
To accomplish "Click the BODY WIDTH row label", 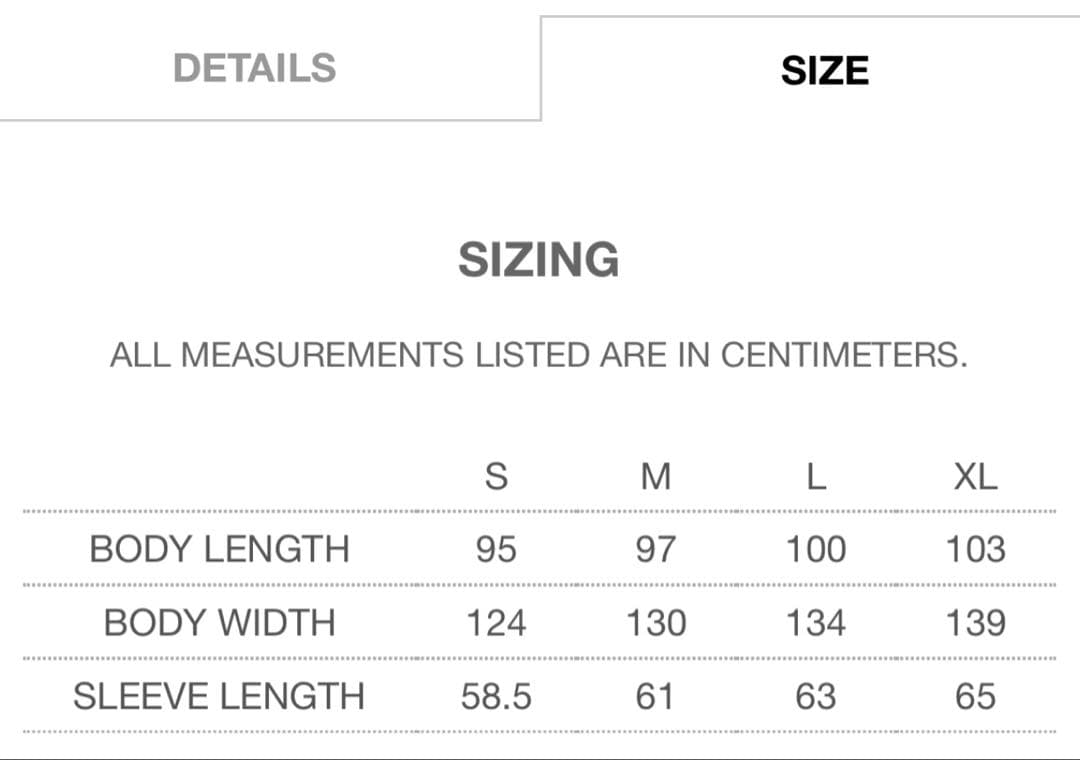I will point(219,623).
